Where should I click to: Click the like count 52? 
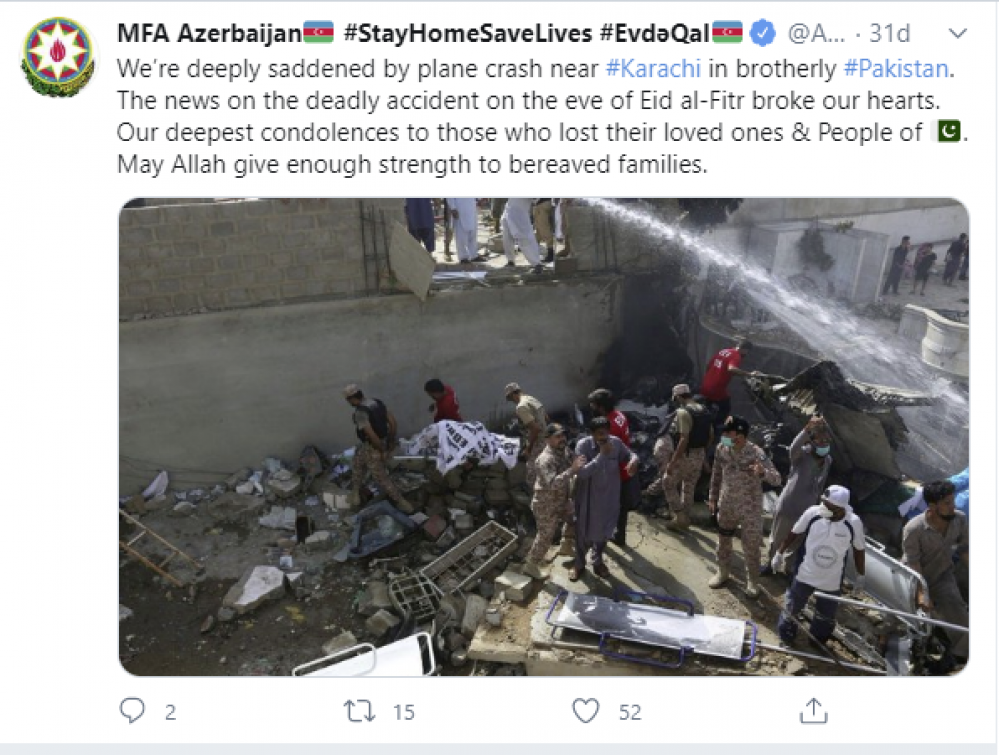[630, 712]
